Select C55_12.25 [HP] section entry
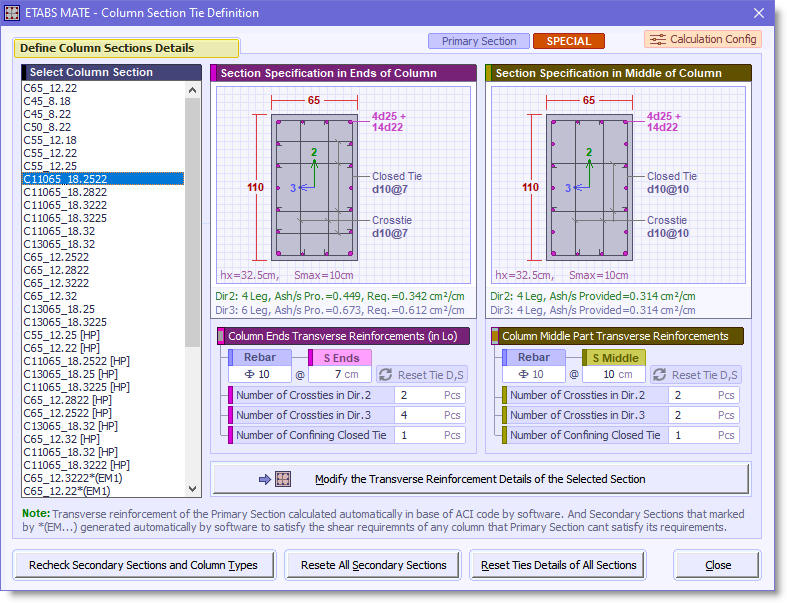The height and width of the screenshot is (603, 787). coord(61,335)
